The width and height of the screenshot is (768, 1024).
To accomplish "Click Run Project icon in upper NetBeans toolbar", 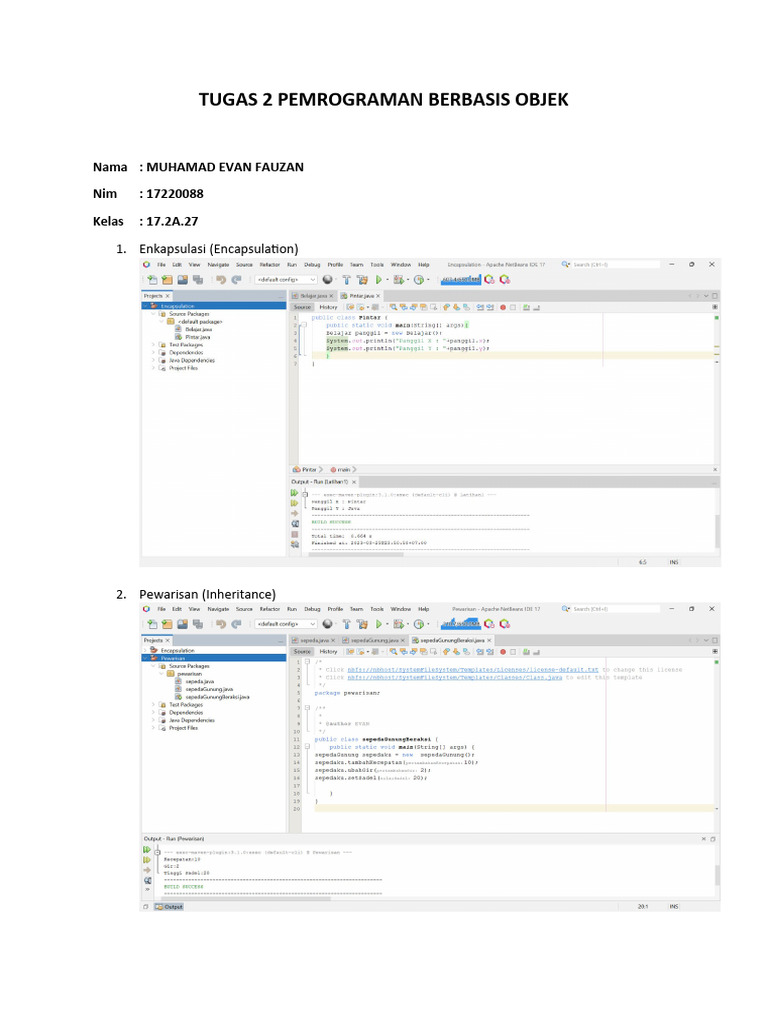I will coord(379,280).
